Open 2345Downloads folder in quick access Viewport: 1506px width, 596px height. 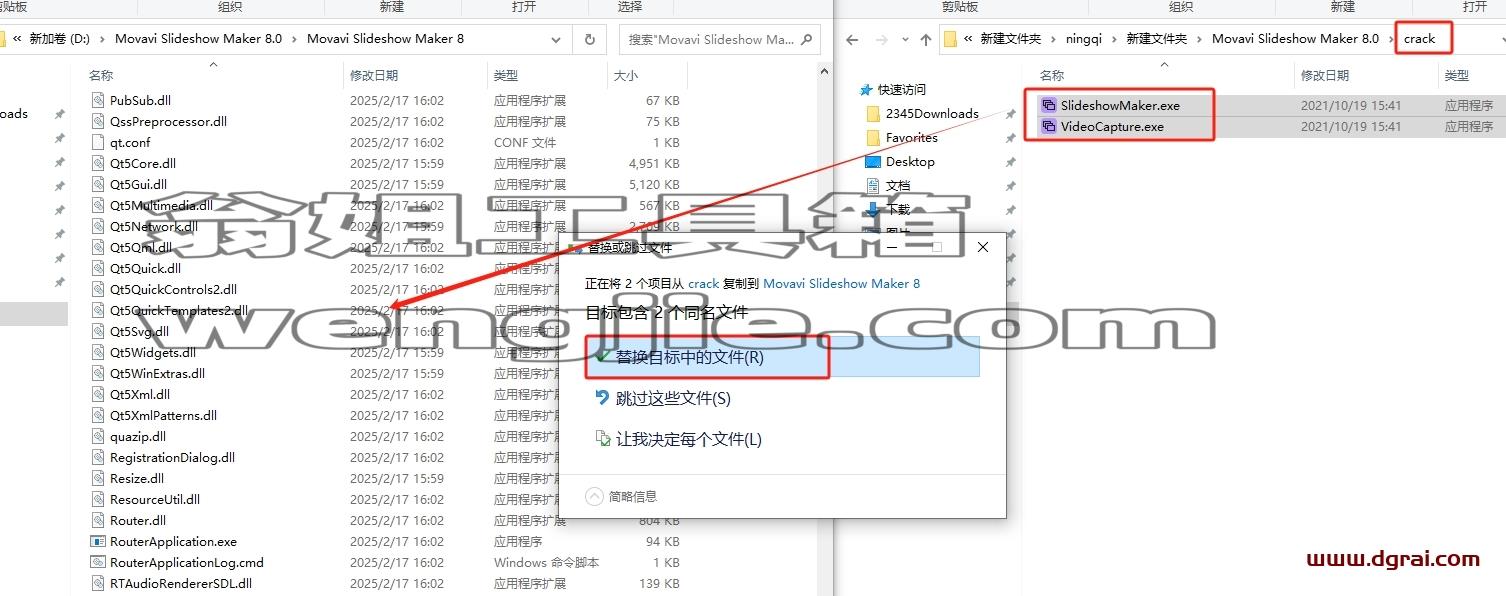pos(932,113)
